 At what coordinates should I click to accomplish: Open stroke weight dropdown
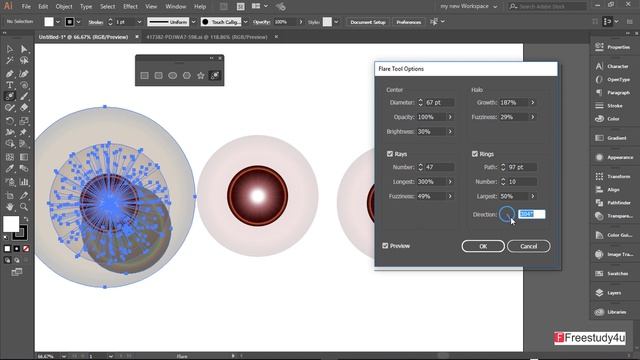139,22
